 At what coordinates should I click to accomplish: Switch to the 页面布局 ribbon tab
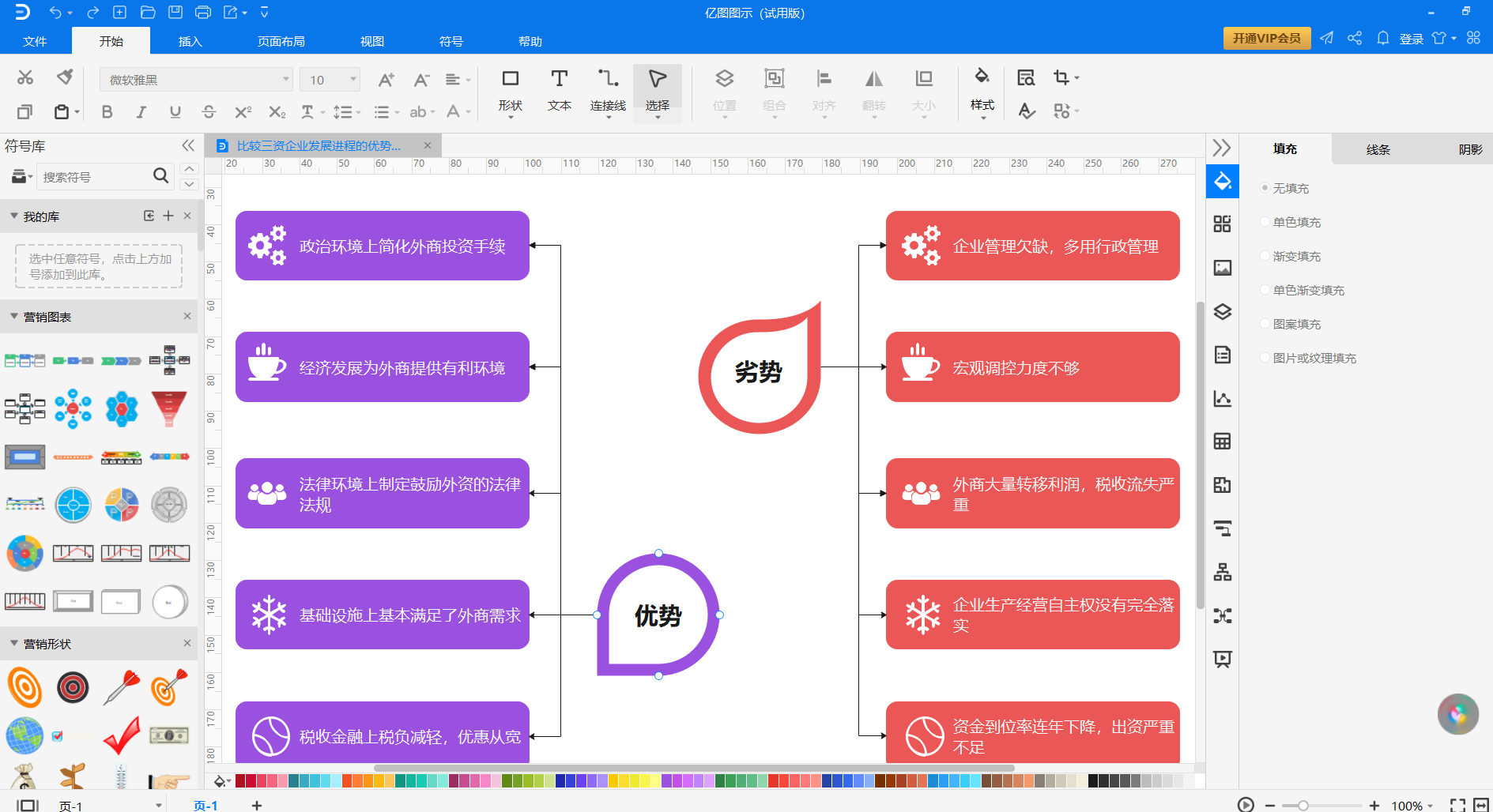point(281,41)
